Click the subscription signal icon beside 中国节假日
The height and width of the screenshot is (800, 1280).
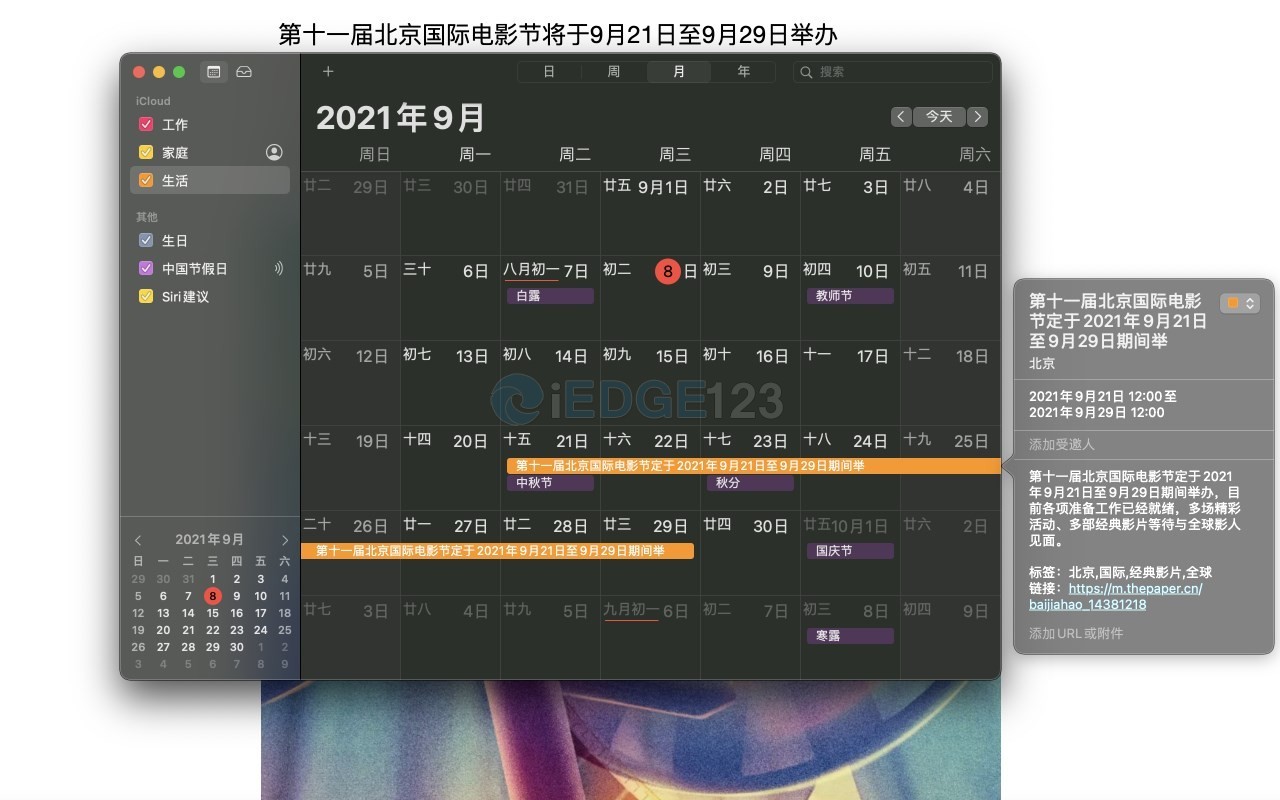click(278, 268)
